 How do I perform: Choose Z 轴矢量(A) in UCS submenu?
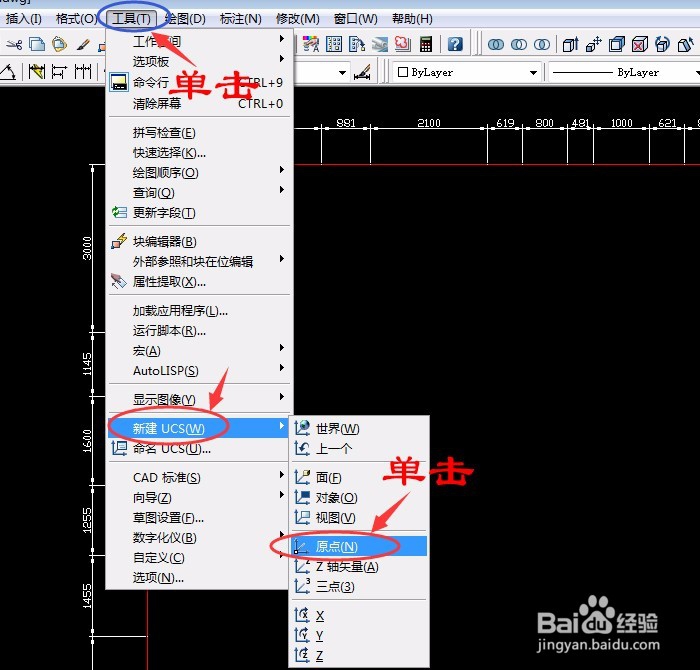point(359,566)
